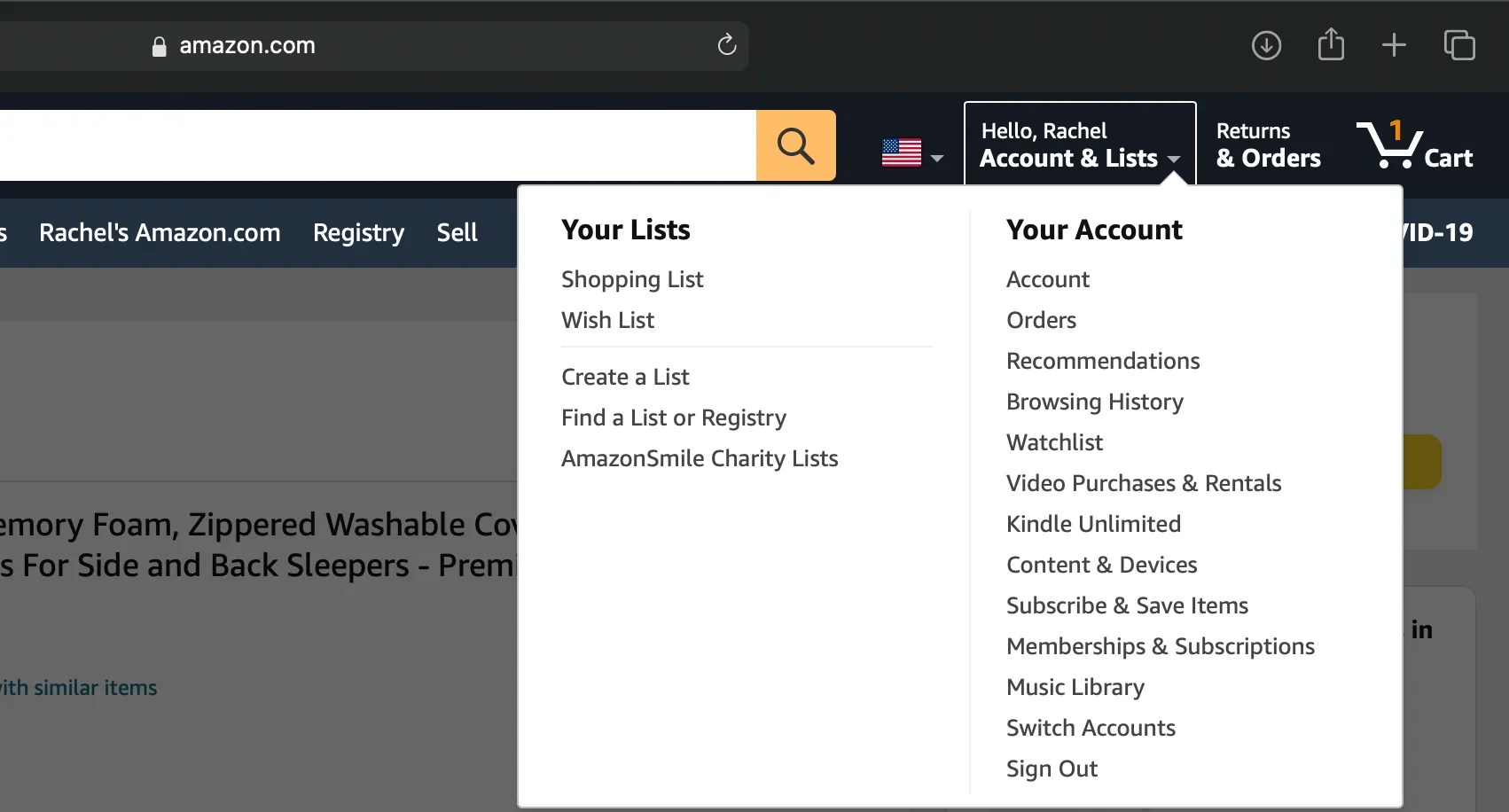This screenshot has height=812, width=1509.
Task: Expand the US flag language dropdown
Action: click(x=912, y=153)
